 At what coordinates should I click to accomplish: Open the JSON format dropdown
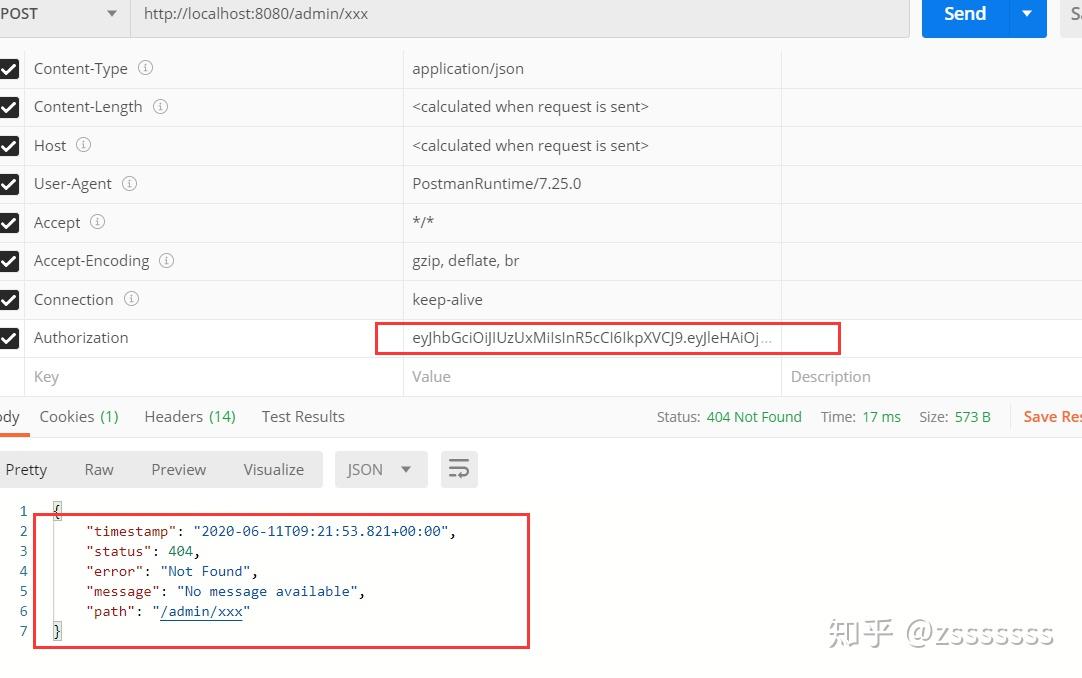pos(381,468)
